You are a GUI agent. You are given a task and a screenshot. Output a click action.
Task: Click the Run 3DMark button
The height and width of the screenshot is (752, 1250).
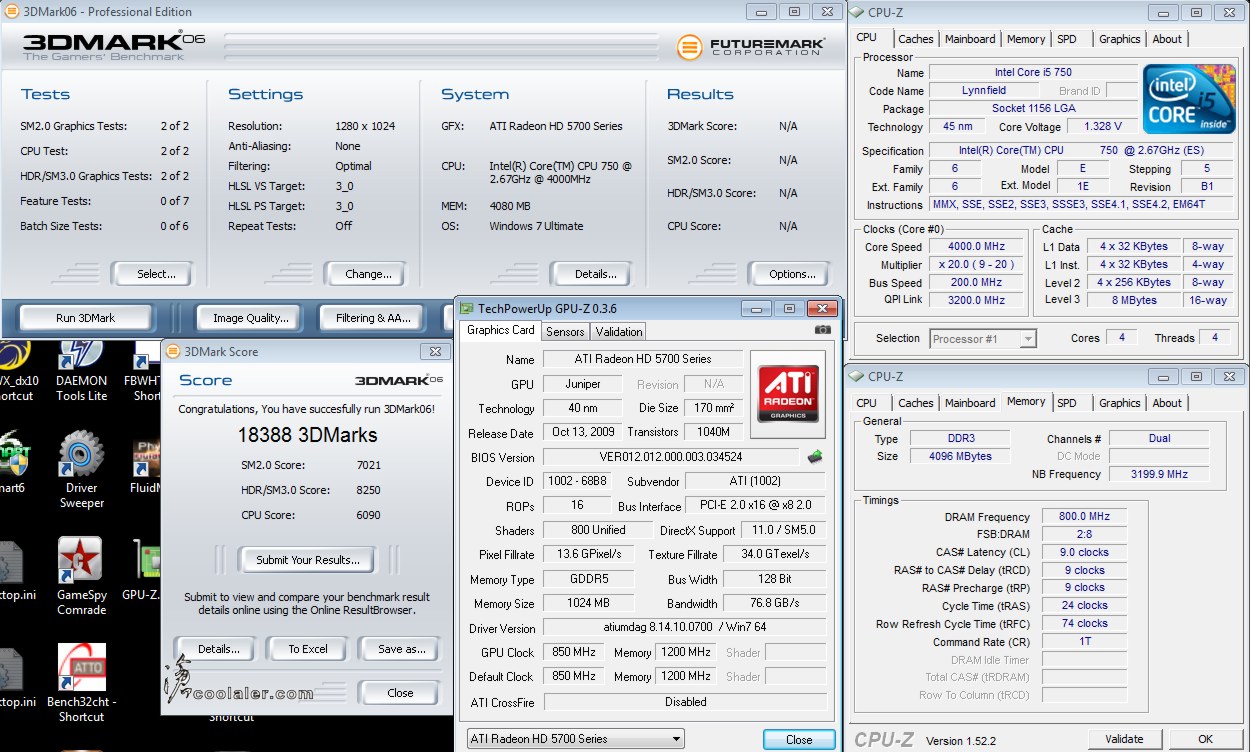point(85,318)
